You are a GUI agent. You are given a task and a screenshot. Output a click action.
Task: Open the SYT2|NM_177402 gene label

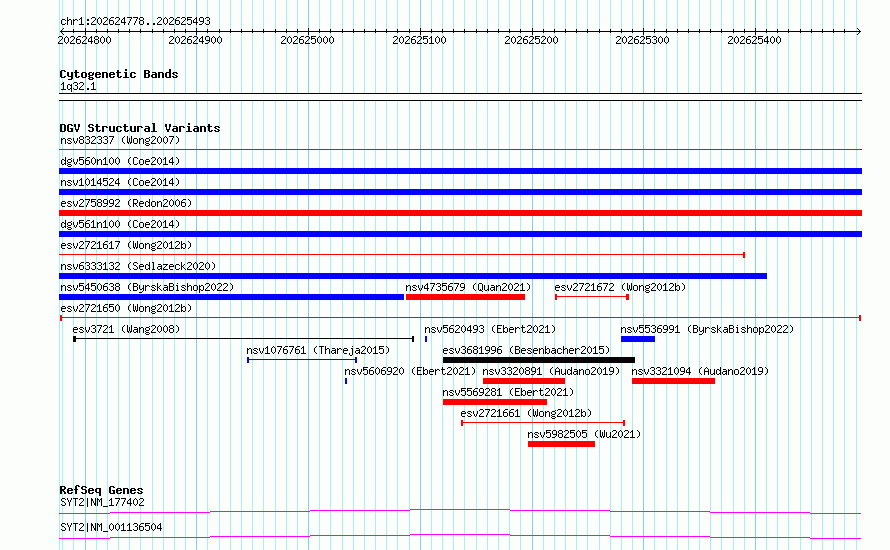click(x=102, y=502)
